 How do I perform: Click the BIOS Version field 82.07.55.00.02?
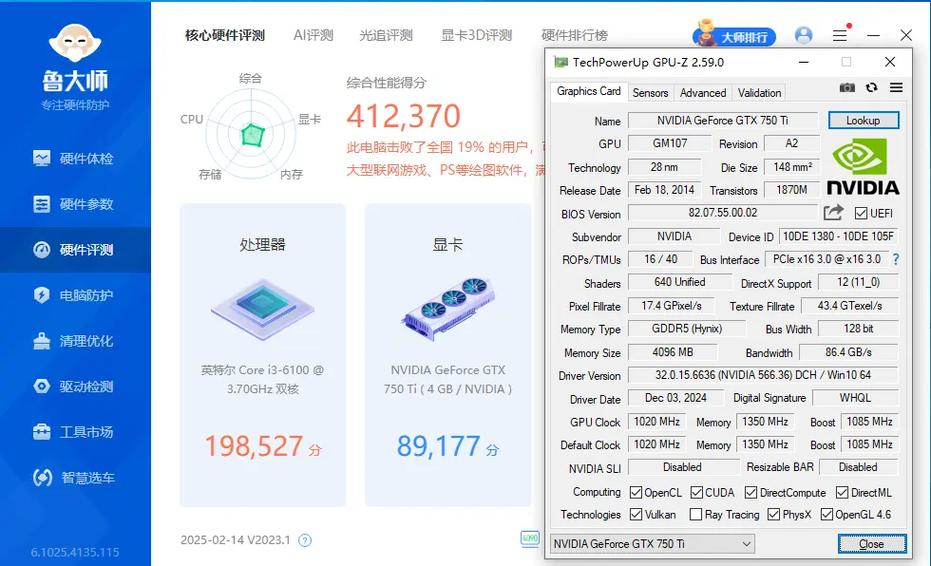[x=723, y=213]
